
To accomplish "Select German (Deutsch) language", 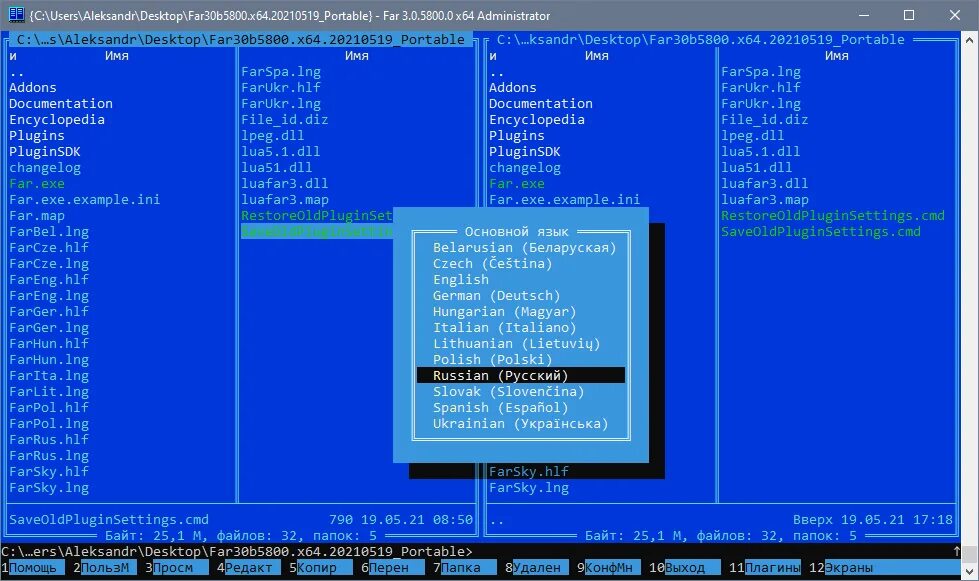I will pos(496,296).
